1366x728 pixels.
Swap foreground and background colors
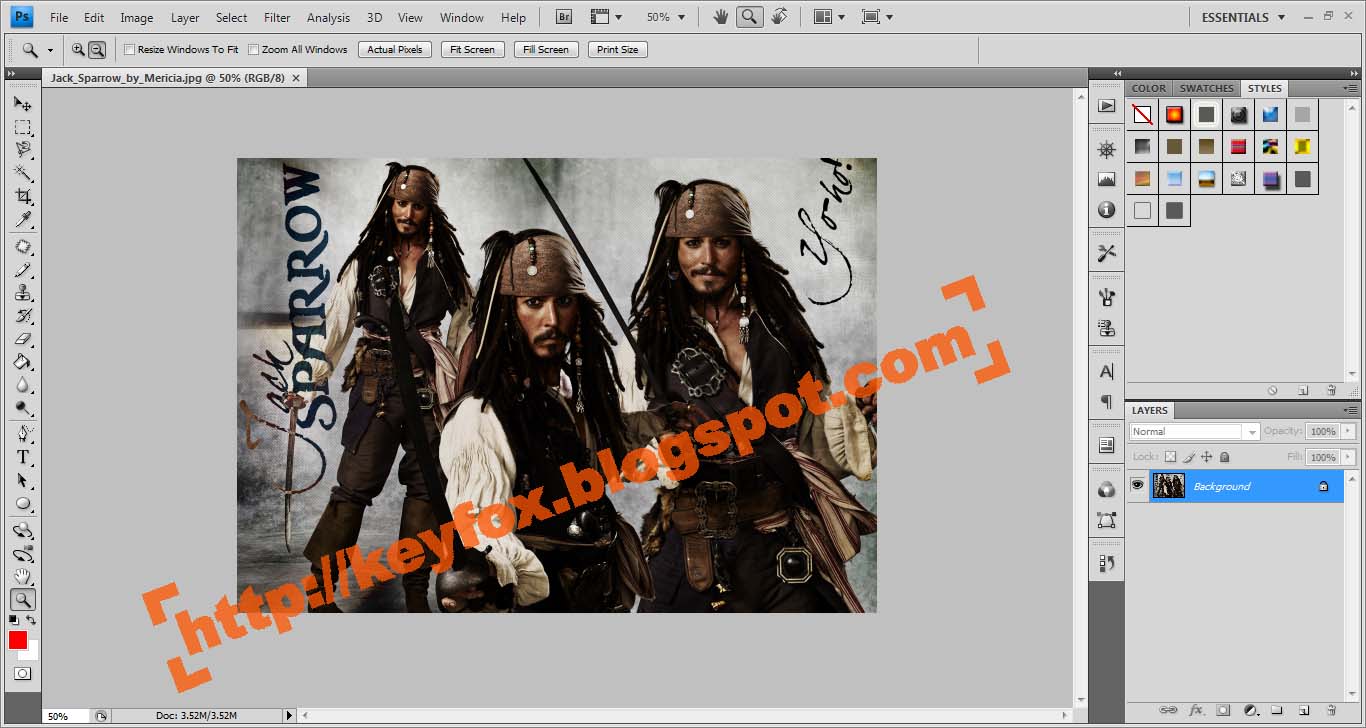pyautogui.click(x=31, y=621)
